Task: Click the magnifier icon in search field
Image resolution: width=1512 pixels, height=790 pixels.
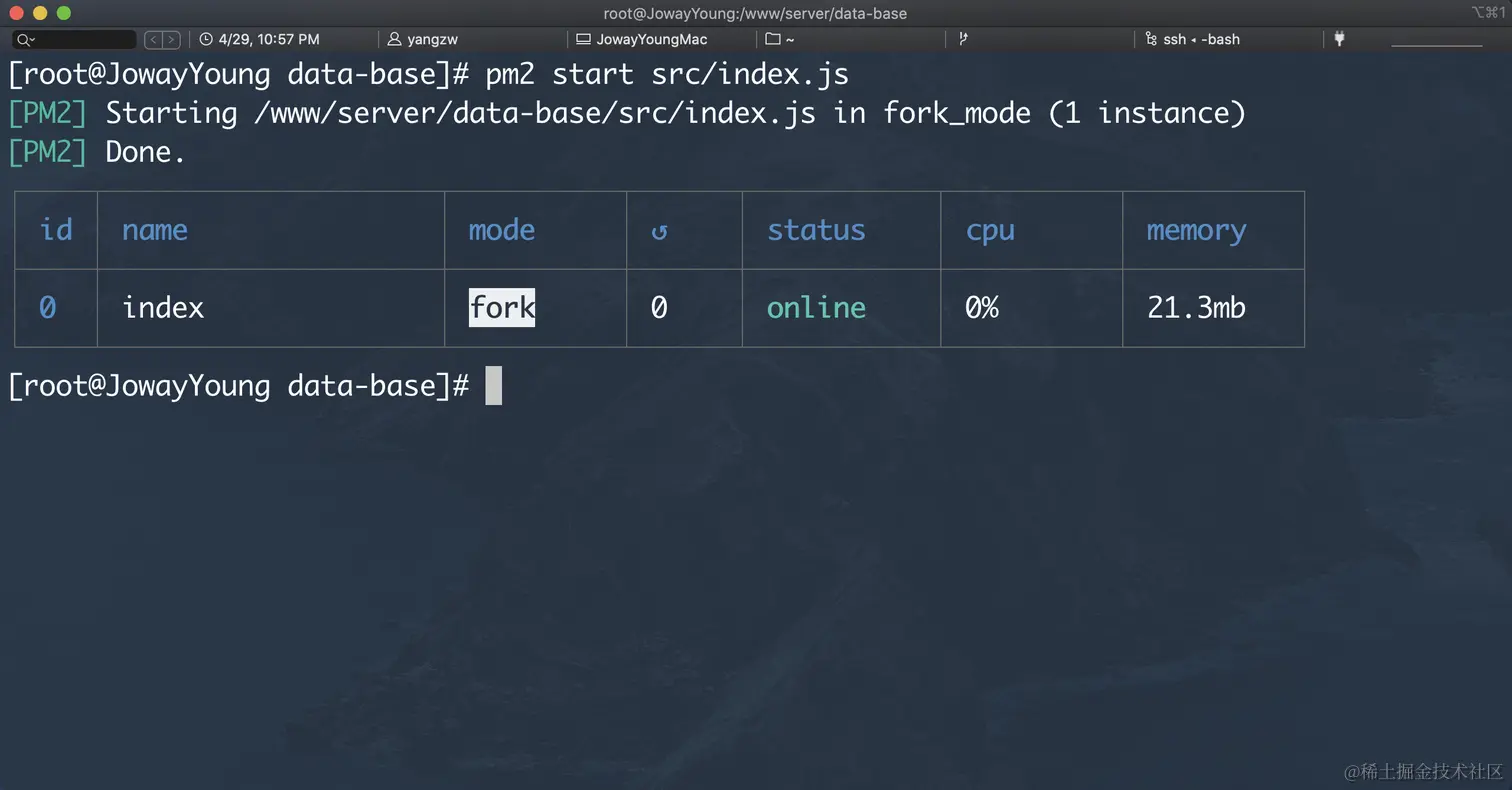Action: coord(24,40)
